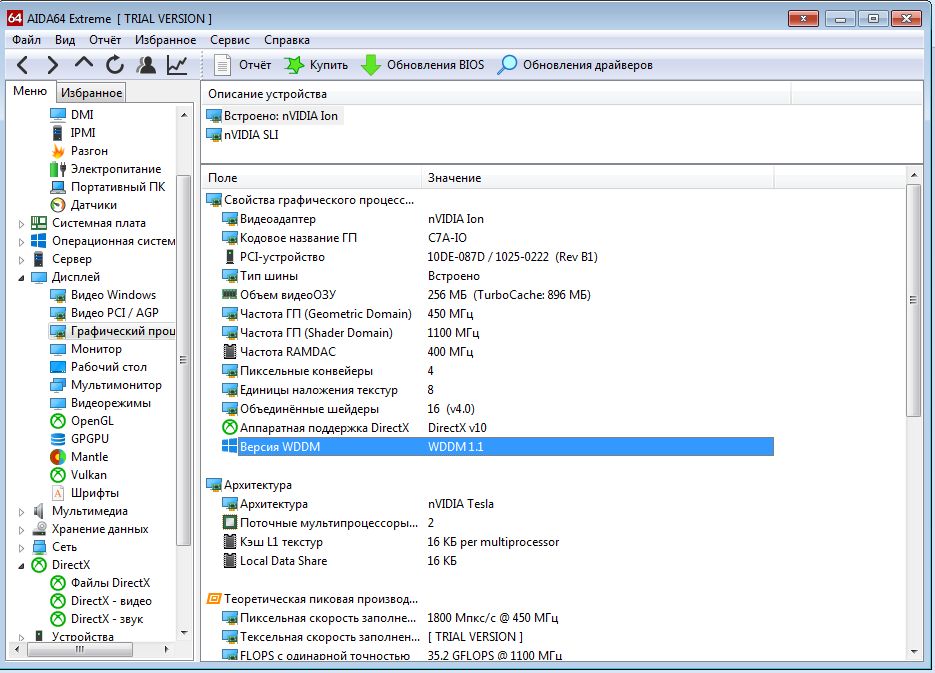Viewport: 935px width, 673px height.
Task: Expand the Сеть tree node
Action: 21,548
